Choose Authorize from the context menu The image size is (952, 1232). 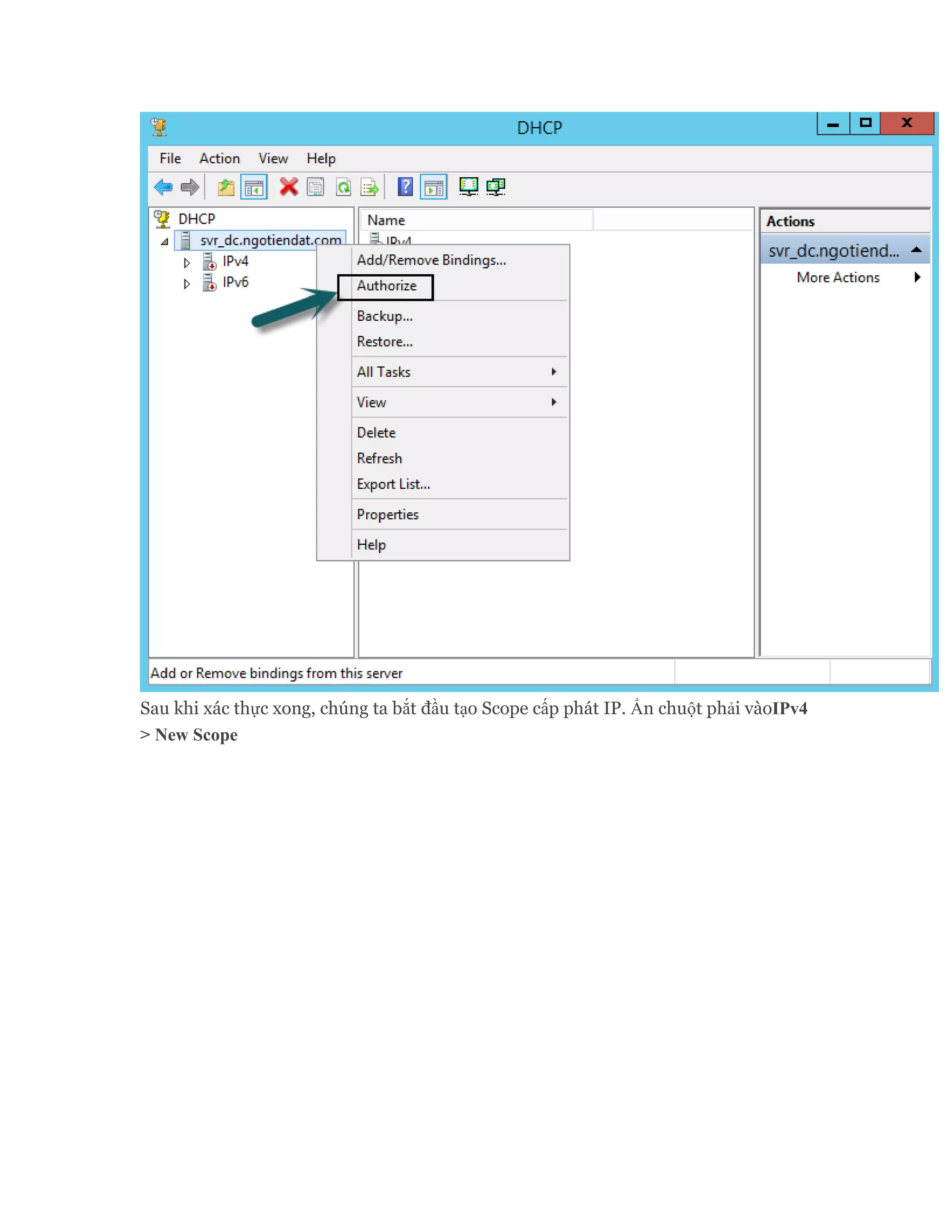[387, 286]
